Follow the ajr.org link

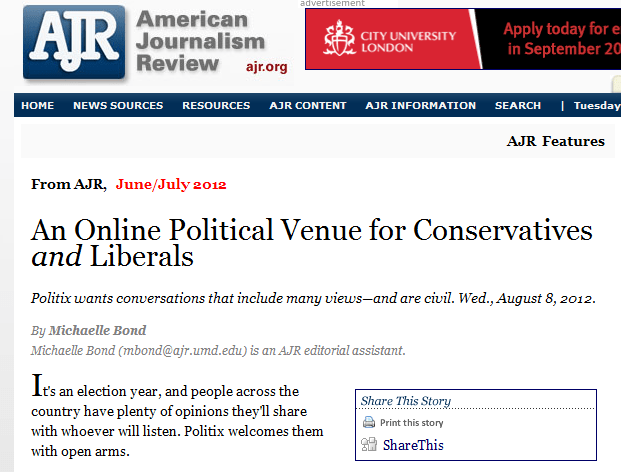point(265,67)
